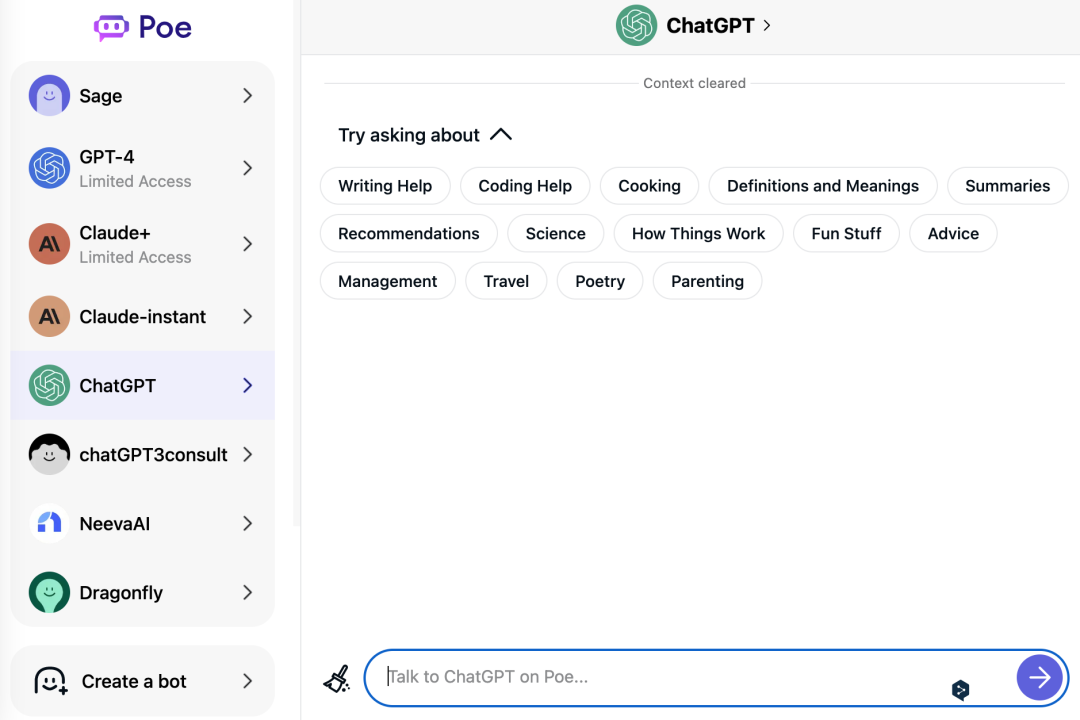The height and width of the screenshot is (720, 1080).
Task: Select Dragonfly in the bot list
Action: (x=143, y=592)
